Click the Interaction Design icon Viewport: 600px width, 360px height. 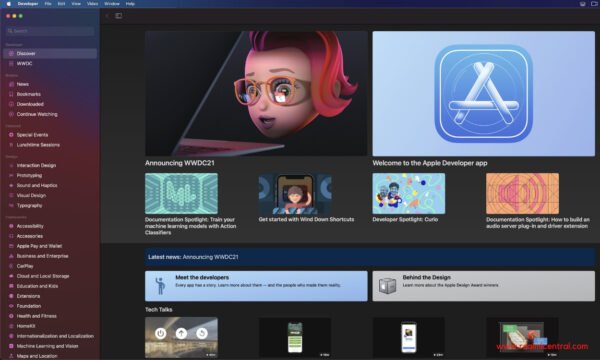11,165
